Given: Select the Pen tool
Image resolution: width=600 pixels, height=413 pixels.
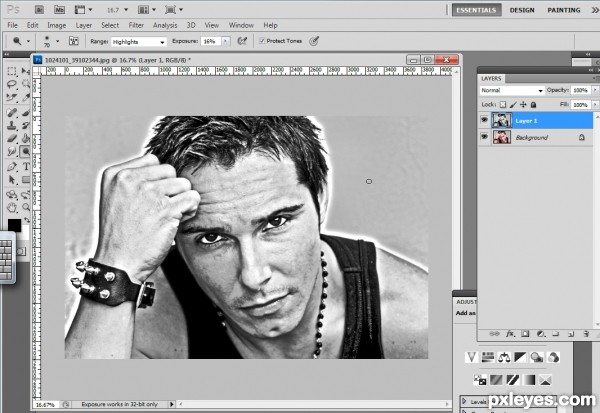Looking at the screenshot, I should [12, 166].
